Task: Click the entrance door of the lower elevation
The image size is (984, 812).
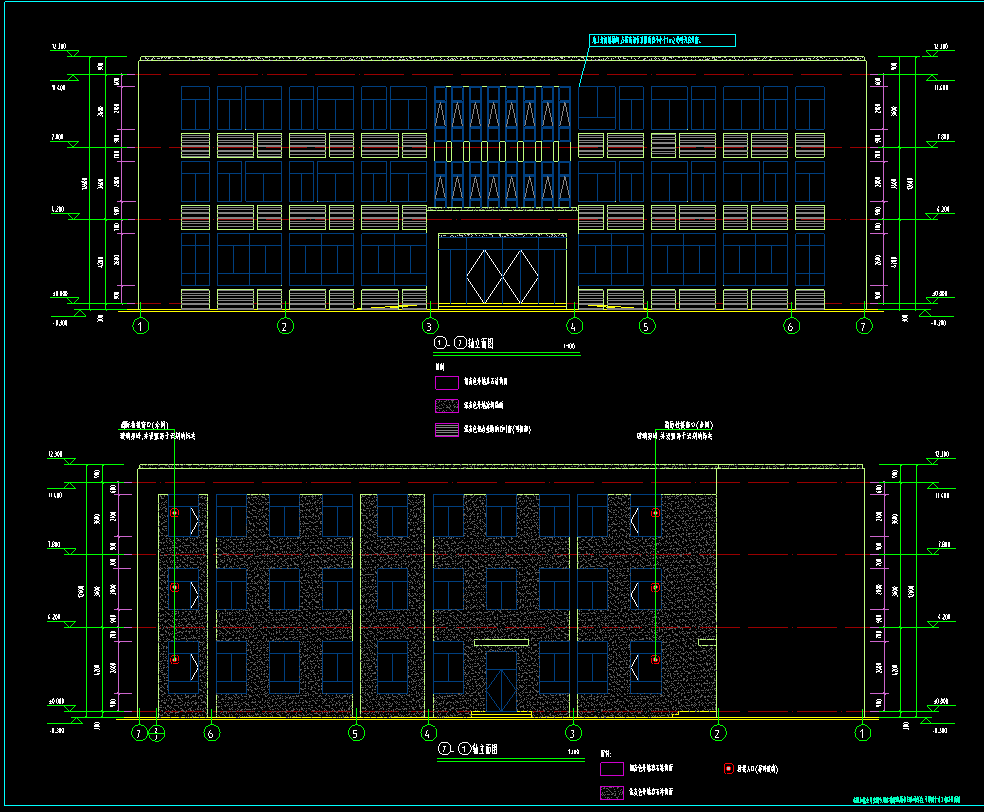Action: point(501,684)
